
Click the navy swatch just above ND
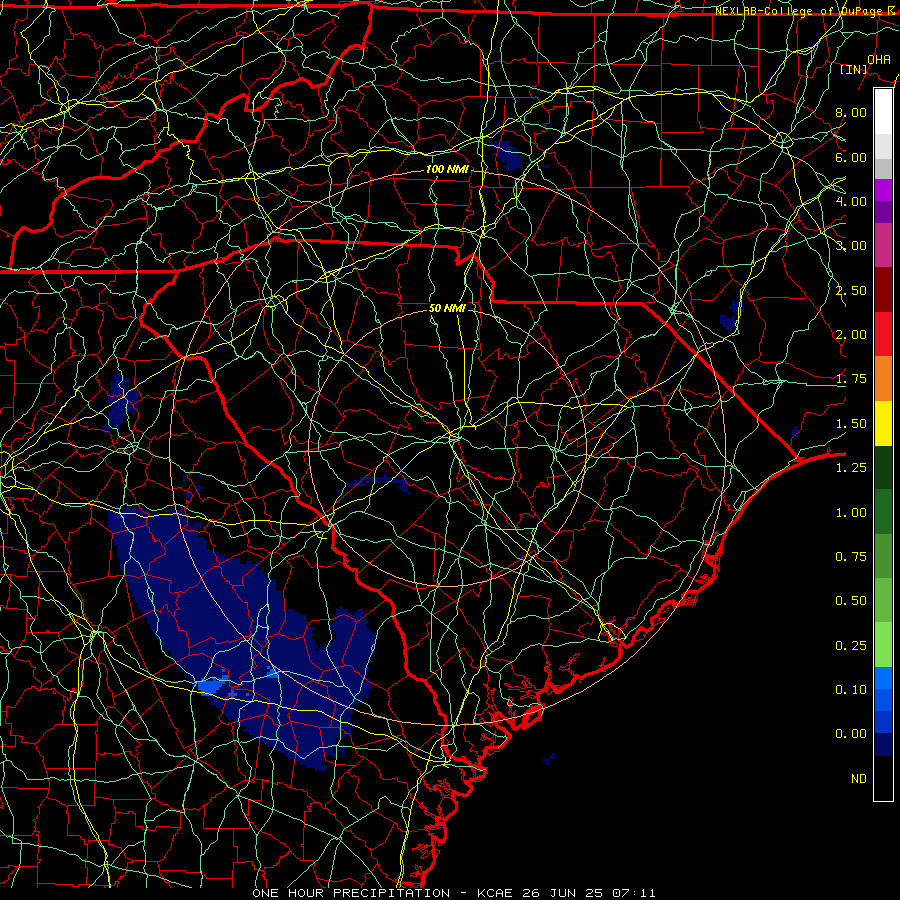coord(883,745)
